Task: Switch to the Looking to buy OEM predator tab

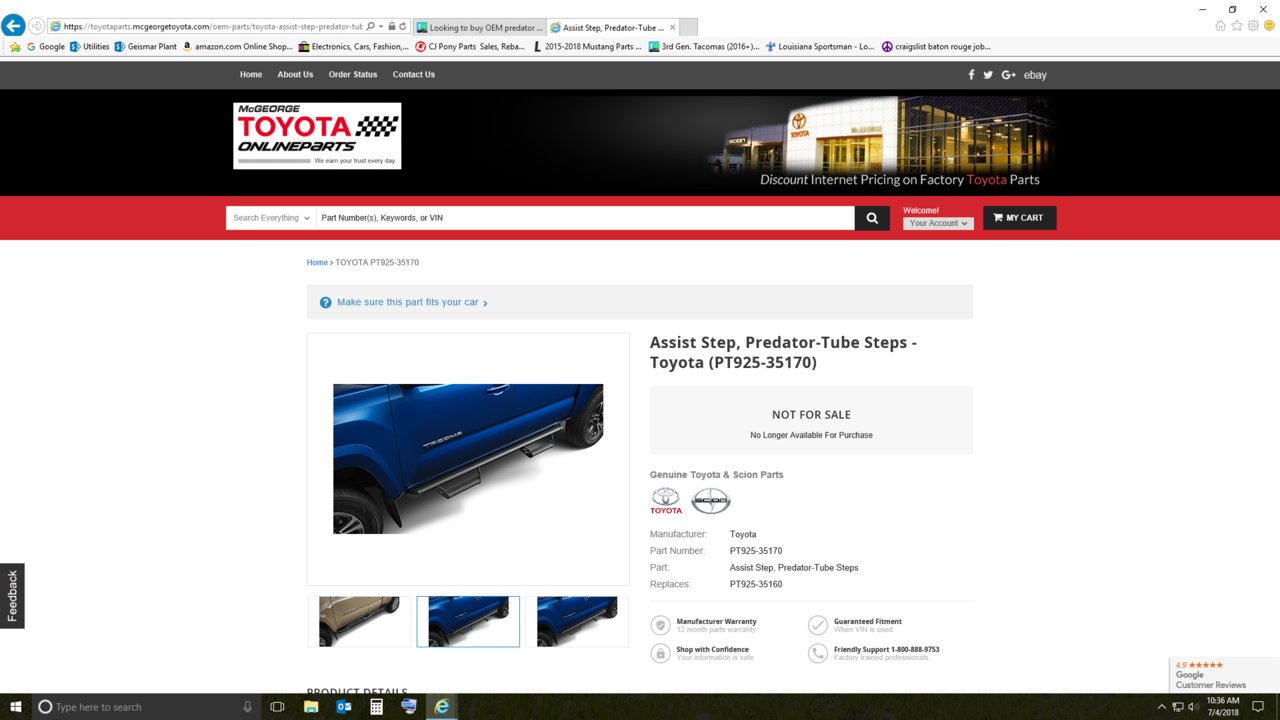Action: (479, 28)
